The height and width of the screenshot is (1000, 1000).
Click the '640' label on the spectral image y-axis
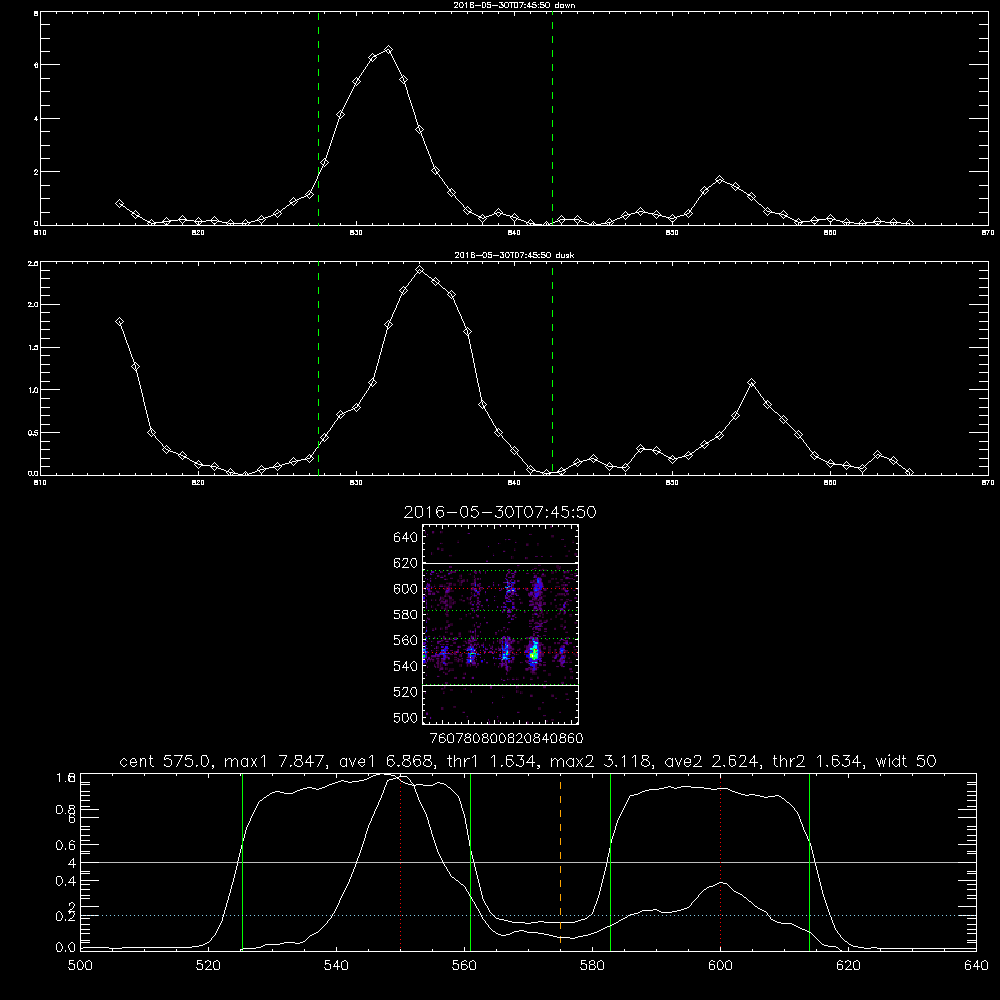tap(406, 538)
